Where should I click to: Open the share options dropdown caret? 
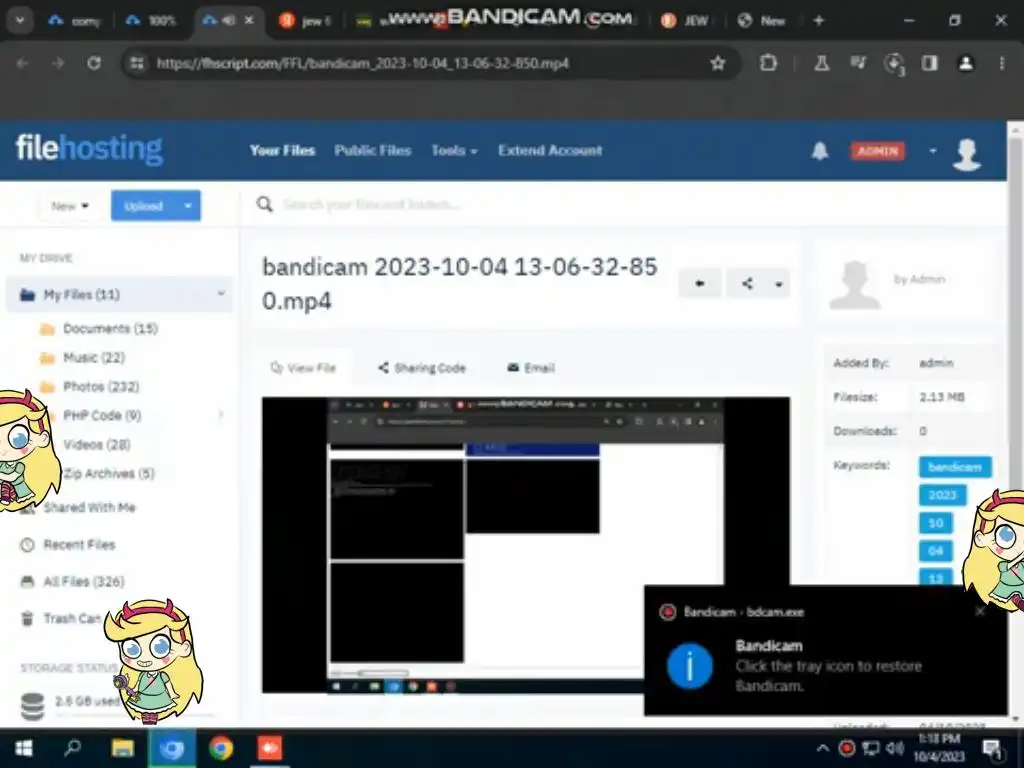point(778,283)
